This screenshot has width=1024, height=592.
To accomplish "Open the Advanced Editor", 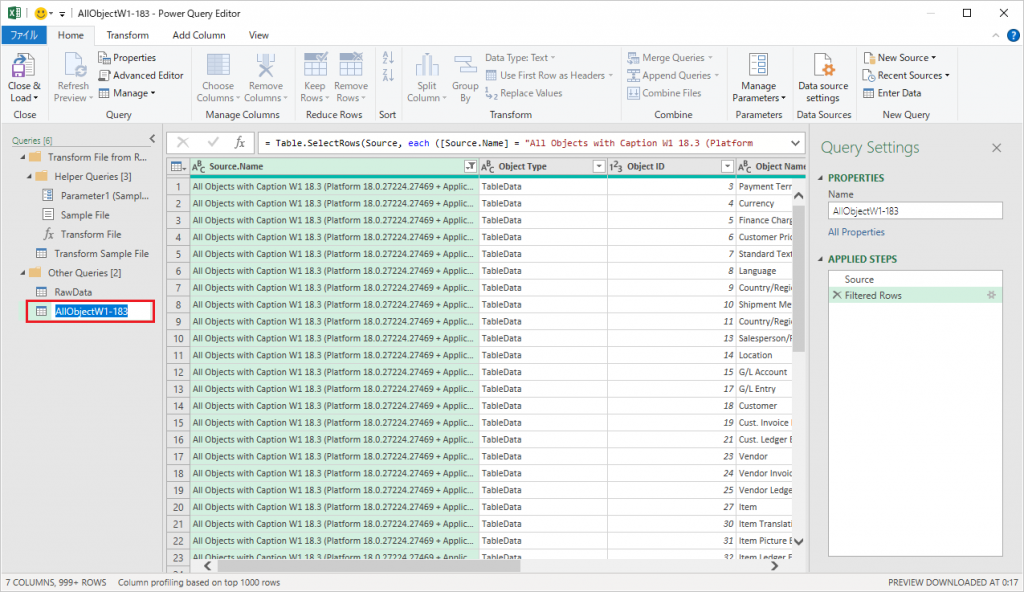I will (x=141, y=75).
